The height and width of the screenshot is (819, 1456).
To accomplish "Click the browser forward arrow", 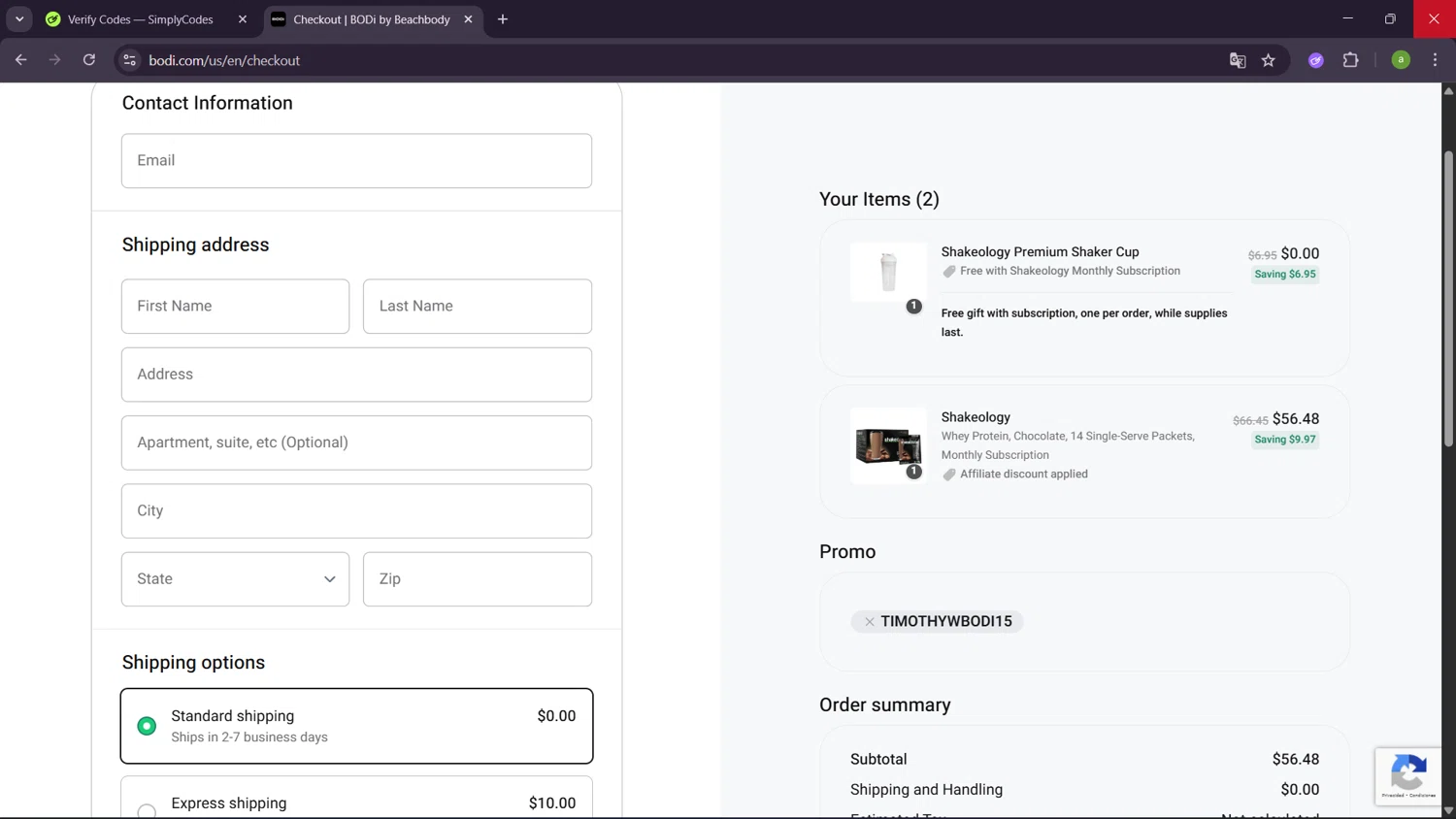I will (54, 60).
